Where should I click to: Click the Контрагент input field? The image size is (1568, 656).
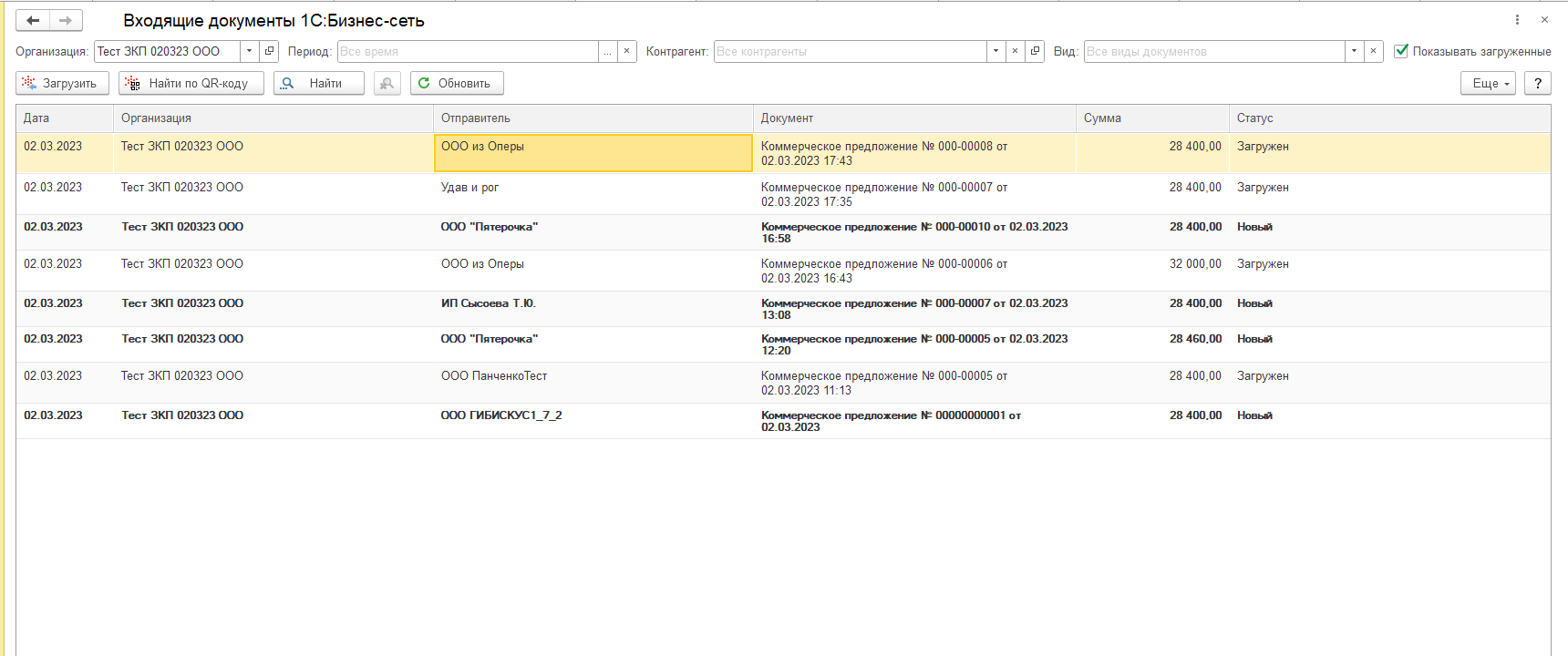(850, 51)
